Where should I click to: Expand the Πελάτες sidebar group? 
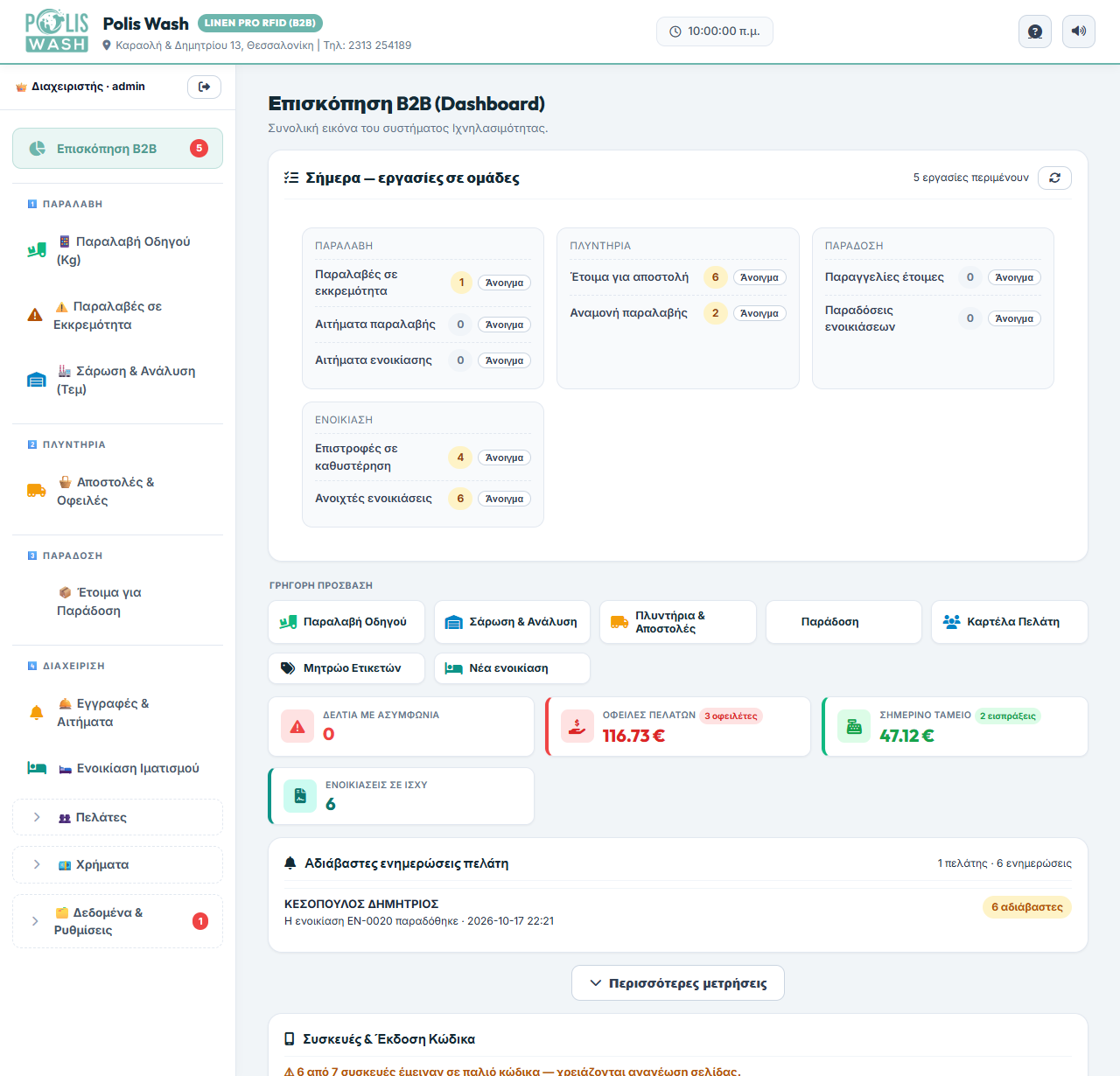(117, 817)
